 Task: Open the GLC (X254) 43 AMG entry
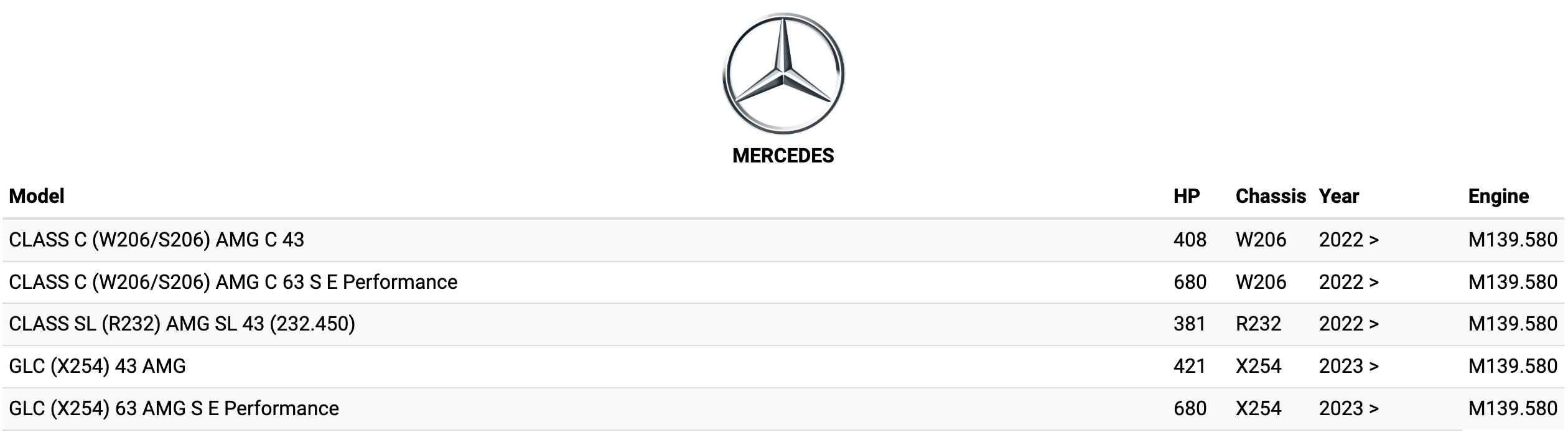coord(97,366)
